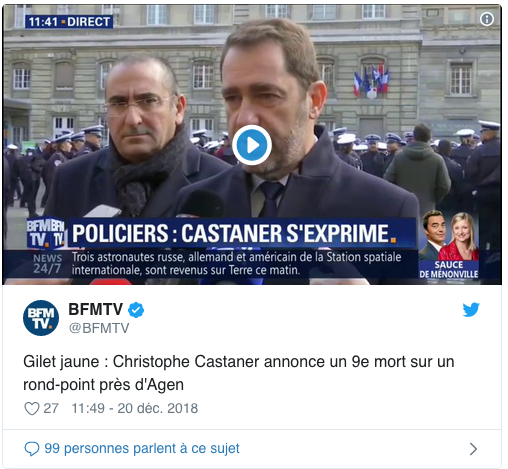Open the Twitter bird logo
This screenshot has height=469, width=508.
pyautogui.click(x=471, y=310)
